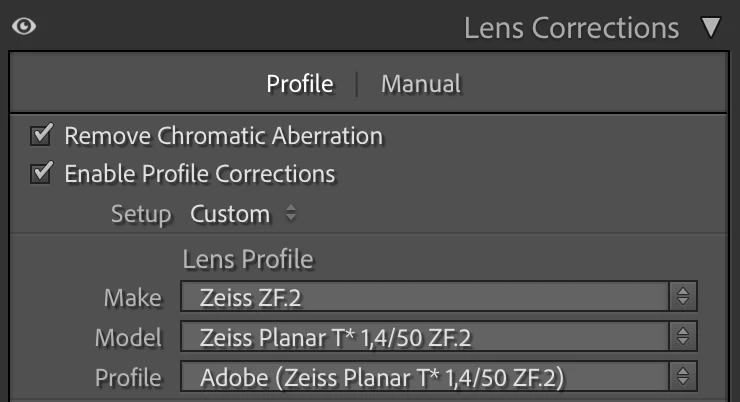Click the Model label text
Viewport: 740px width, 402px height.
coord(128,338)
